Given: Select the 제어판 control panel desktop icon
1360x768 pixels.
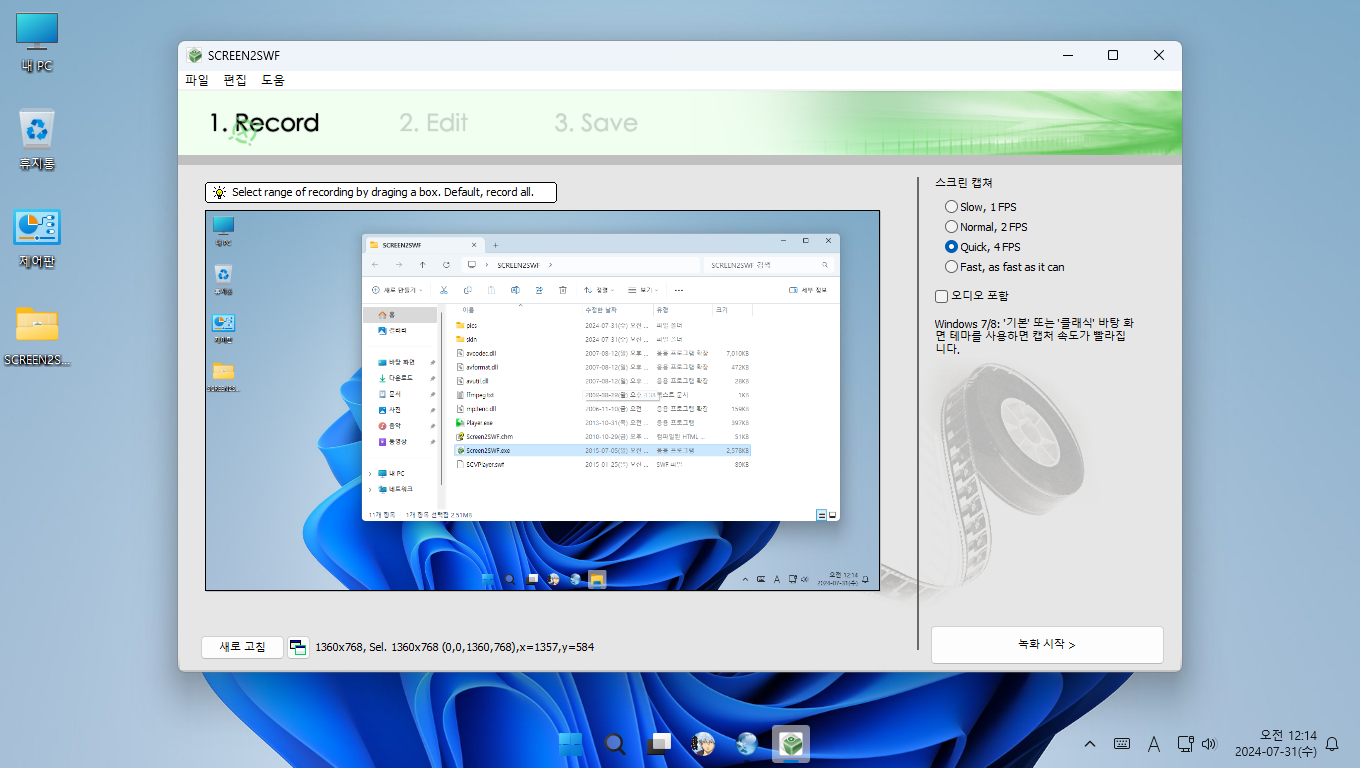Looking at the screenshot, I should pyautogui.click(x=37, y=239).
